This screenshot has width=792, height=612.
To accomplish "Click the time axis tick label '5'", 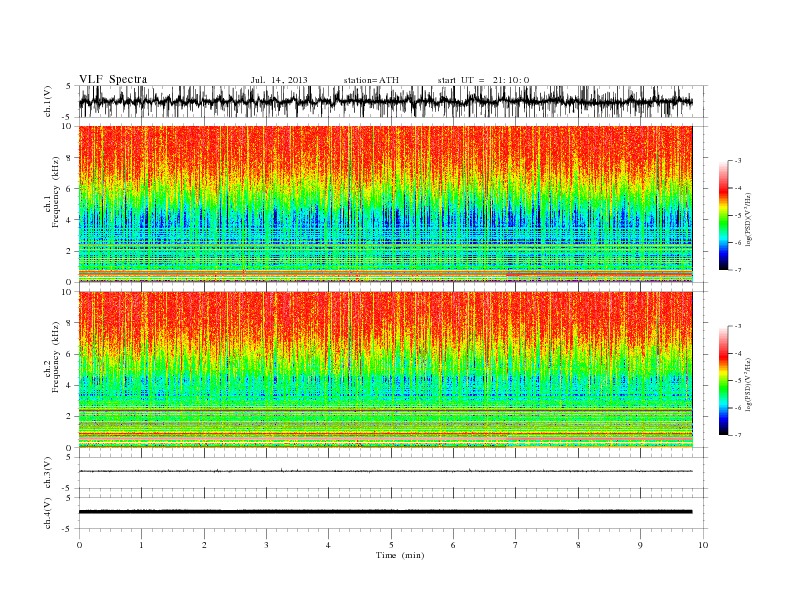I will tap(391, 545).
